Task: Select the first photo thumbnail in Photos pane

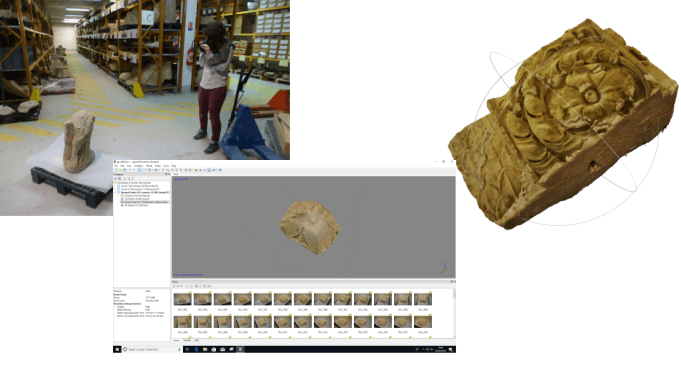Action: 182,299
